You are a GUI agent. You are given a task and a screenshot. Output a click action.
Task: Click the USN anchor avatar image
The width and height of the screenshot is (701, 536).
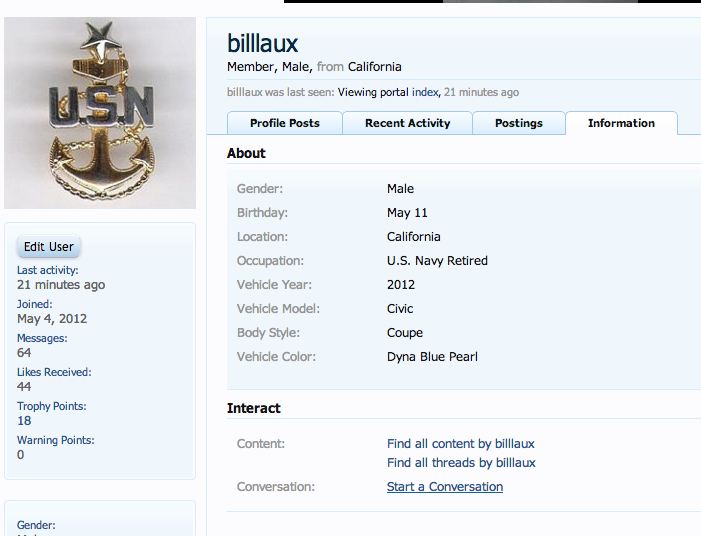click(x=100, y=113)
